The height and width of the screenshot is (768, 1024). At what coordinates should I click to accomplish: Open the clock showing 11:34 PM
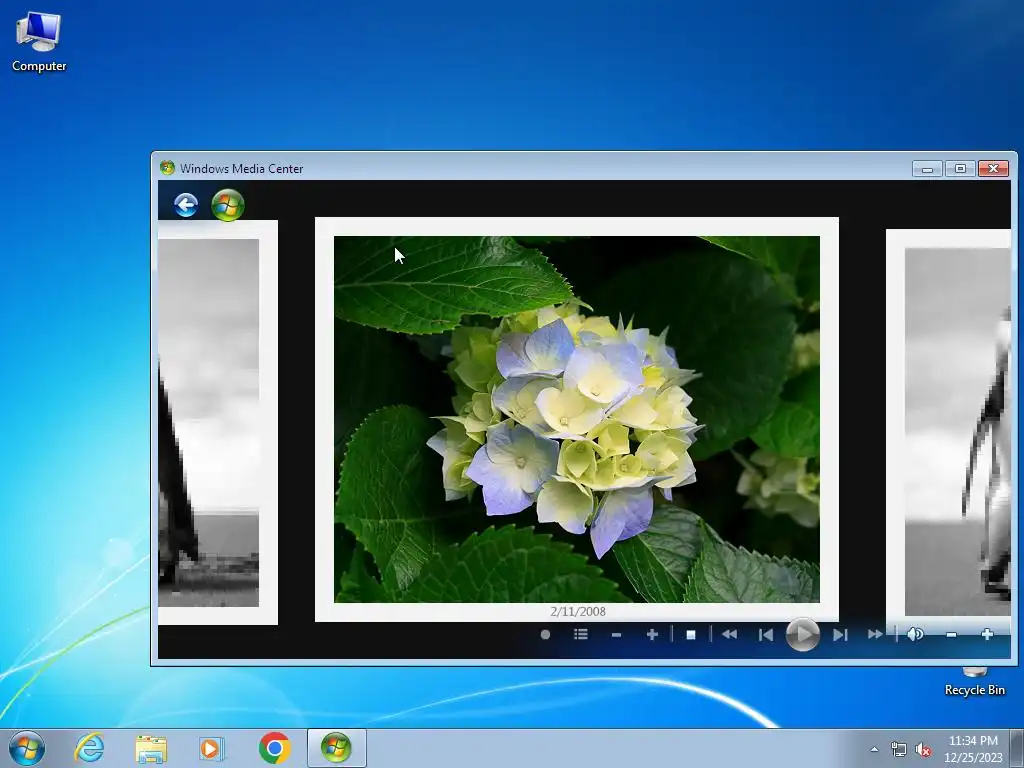coord(973,748)
